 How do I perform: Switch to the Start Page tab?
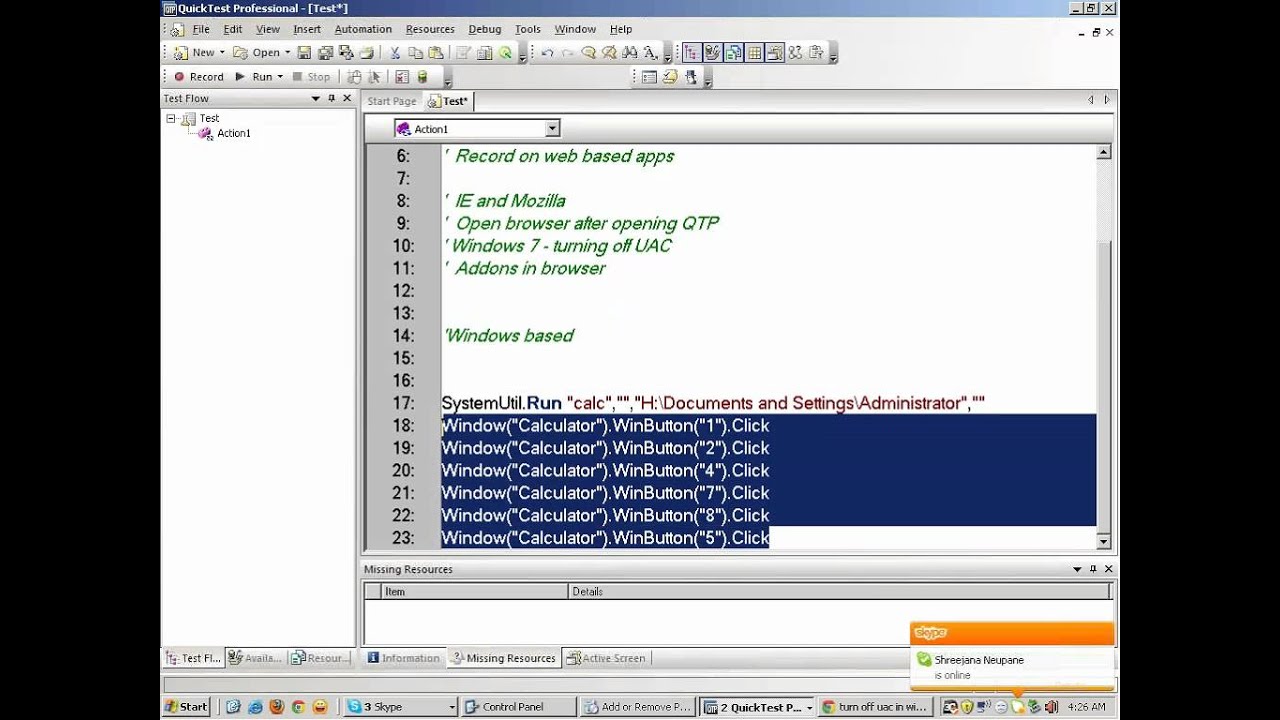(391, 101)
